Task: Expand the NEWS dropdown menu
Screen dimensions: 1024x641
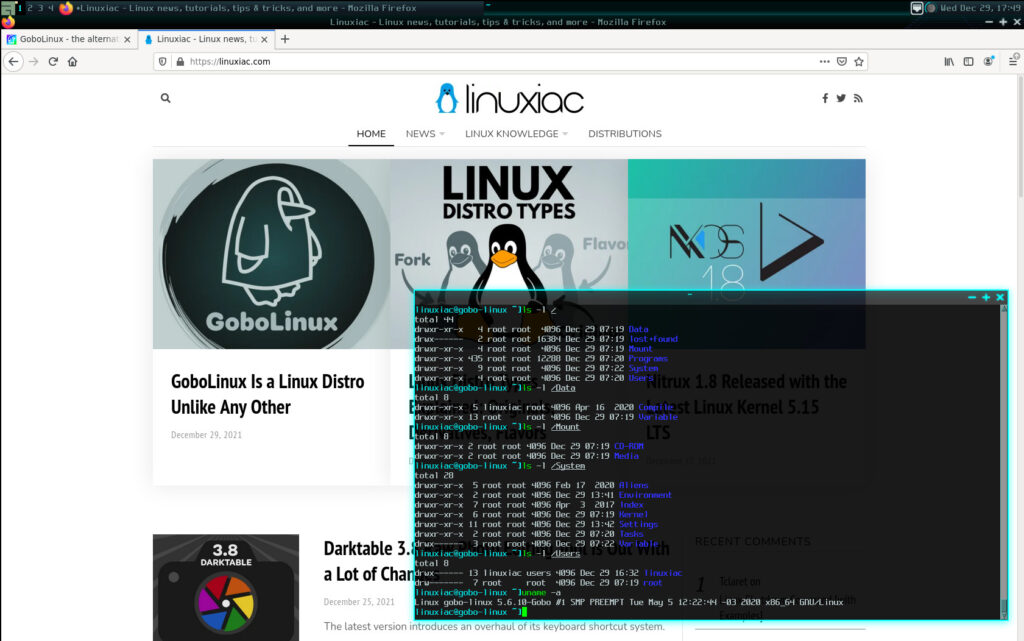Action: 425,134
